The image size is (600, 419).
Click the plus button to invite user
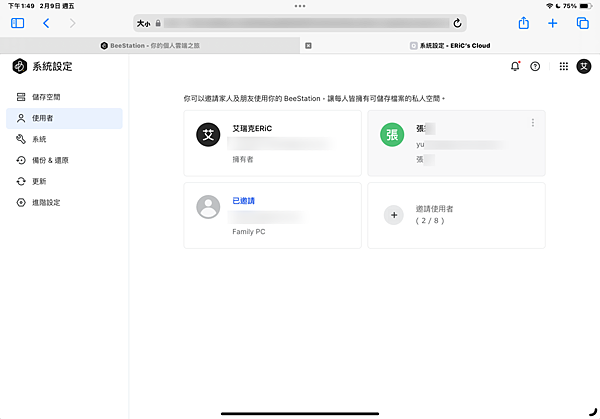click(394, 215)
